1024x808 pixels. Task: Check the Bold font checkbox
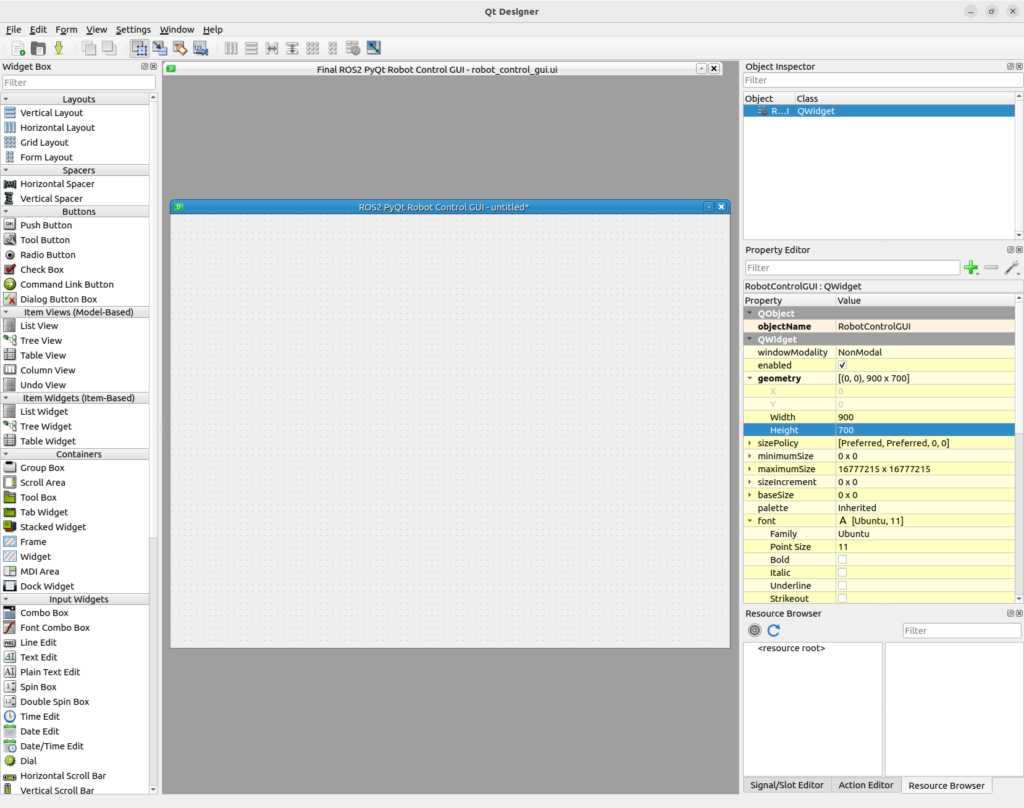(x=842, y=560)
